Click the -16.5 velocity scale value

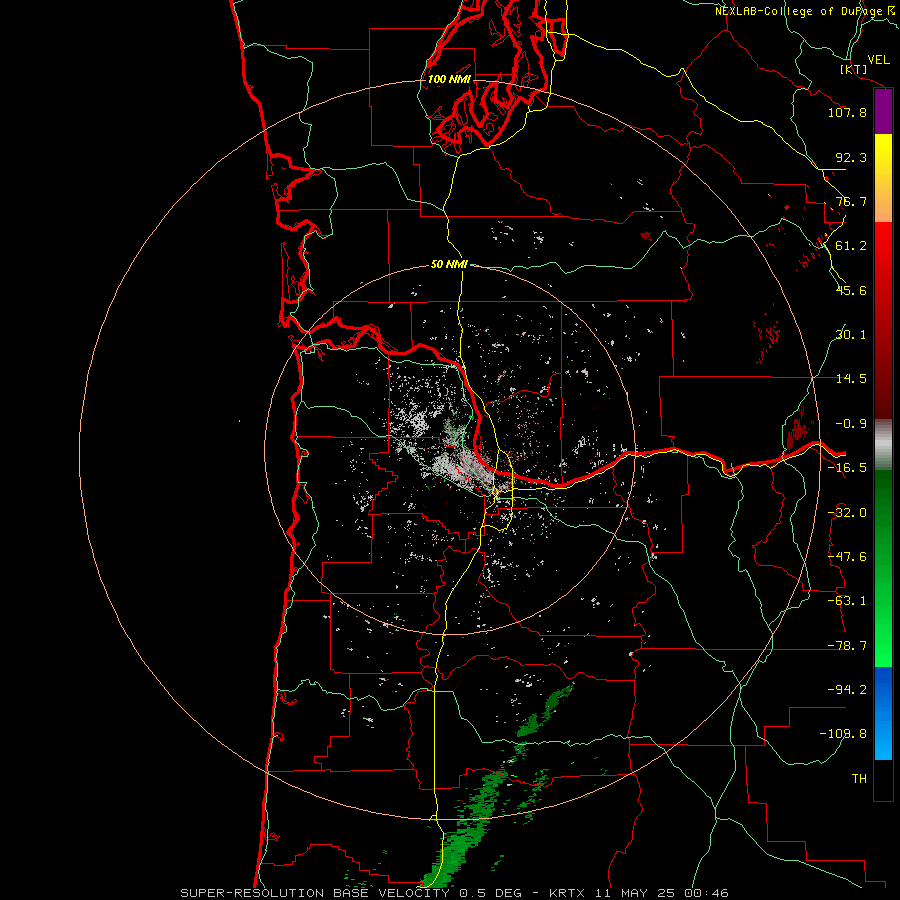[x=847, y=468]
